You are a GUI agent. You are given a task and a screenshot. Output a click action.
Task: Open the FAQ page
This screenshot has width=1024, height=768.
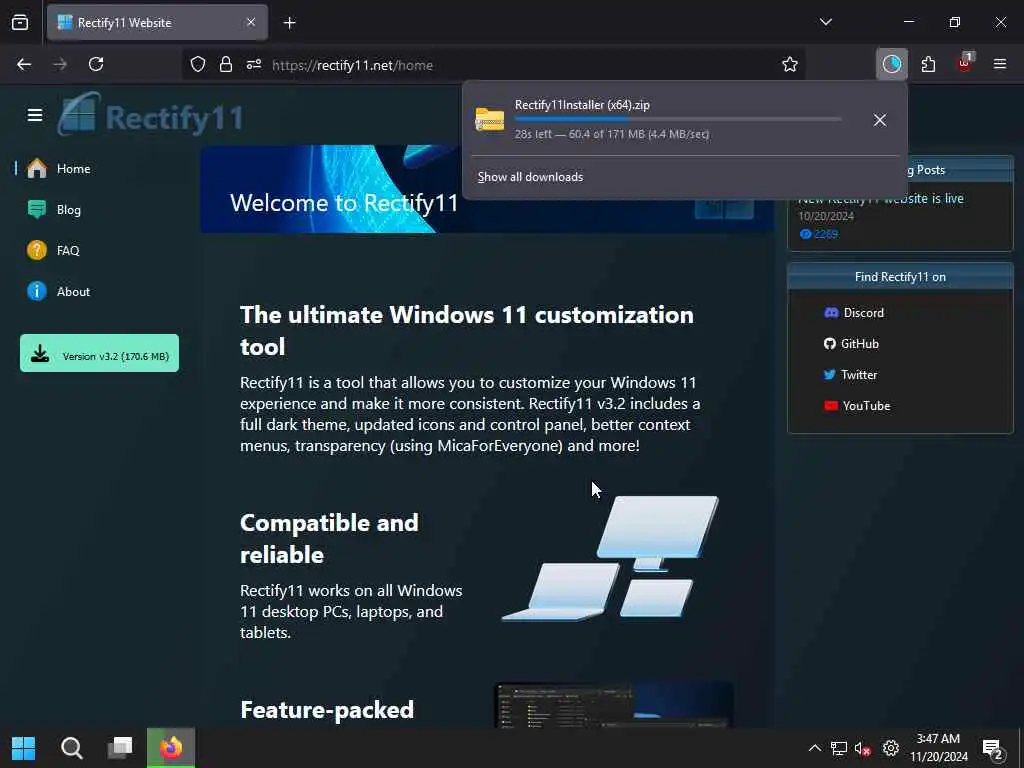(x=53, y=251)
